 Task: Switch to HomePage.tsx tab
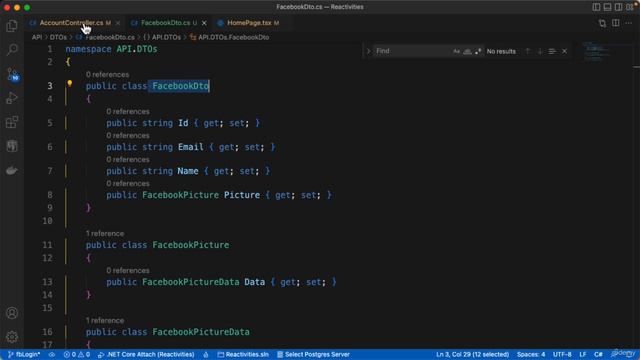point(249,23)
